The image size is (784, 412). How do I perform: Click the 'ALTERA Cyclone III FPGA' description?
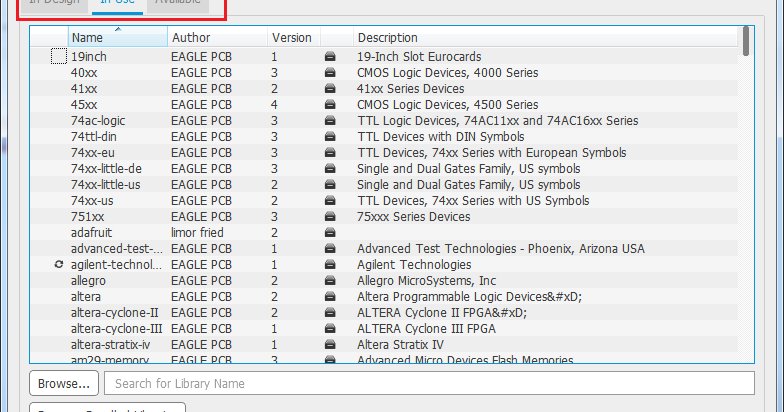426,328
